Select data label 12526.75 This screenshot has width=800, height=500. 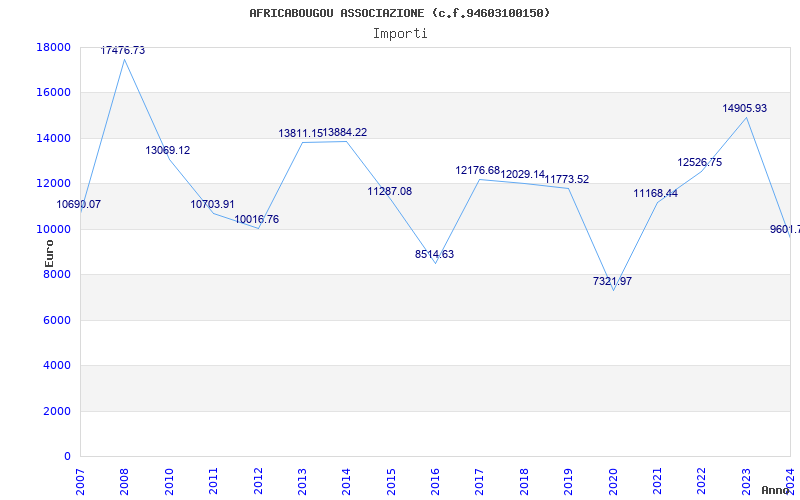coord(699,163)
